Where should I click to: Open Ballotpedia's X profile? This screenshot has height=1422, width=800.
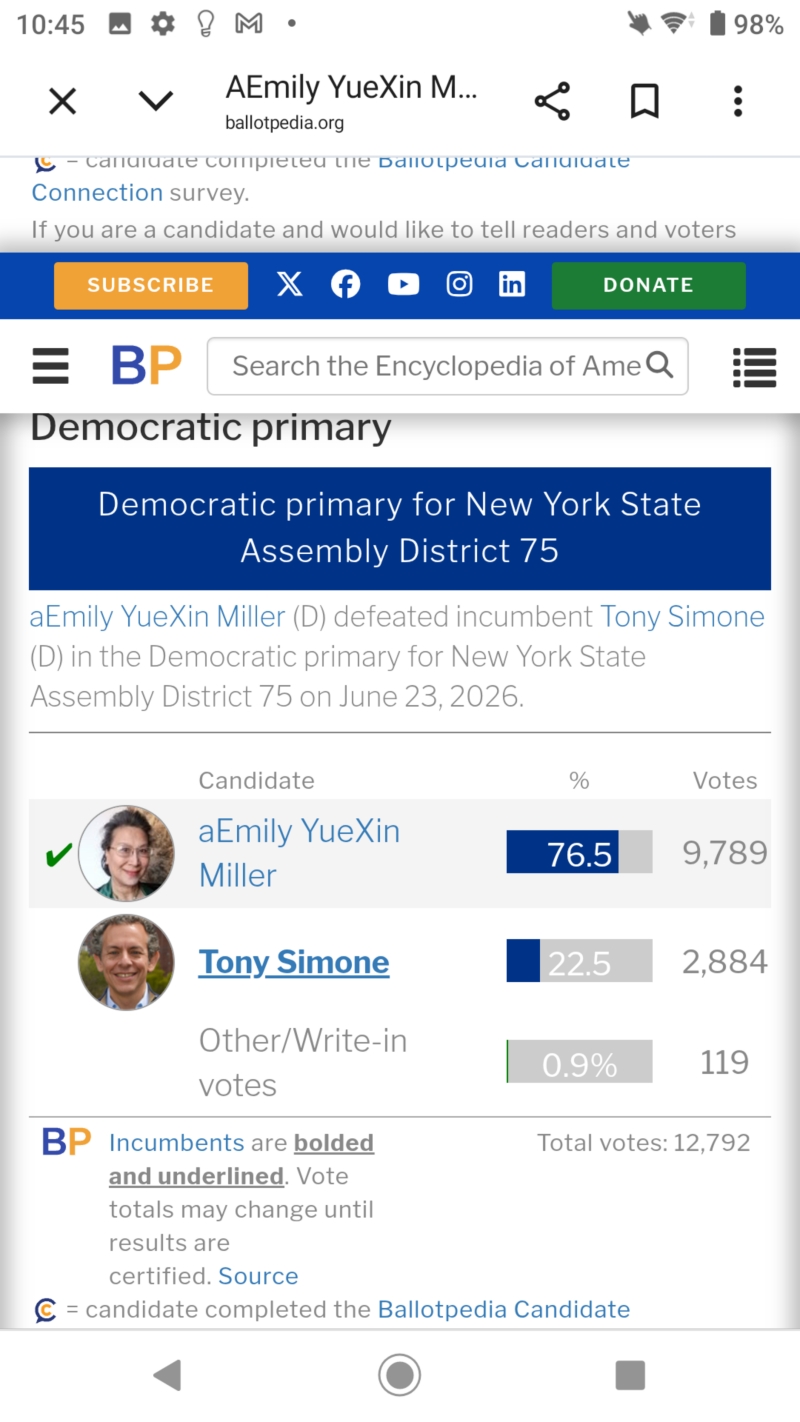[289, 285]
